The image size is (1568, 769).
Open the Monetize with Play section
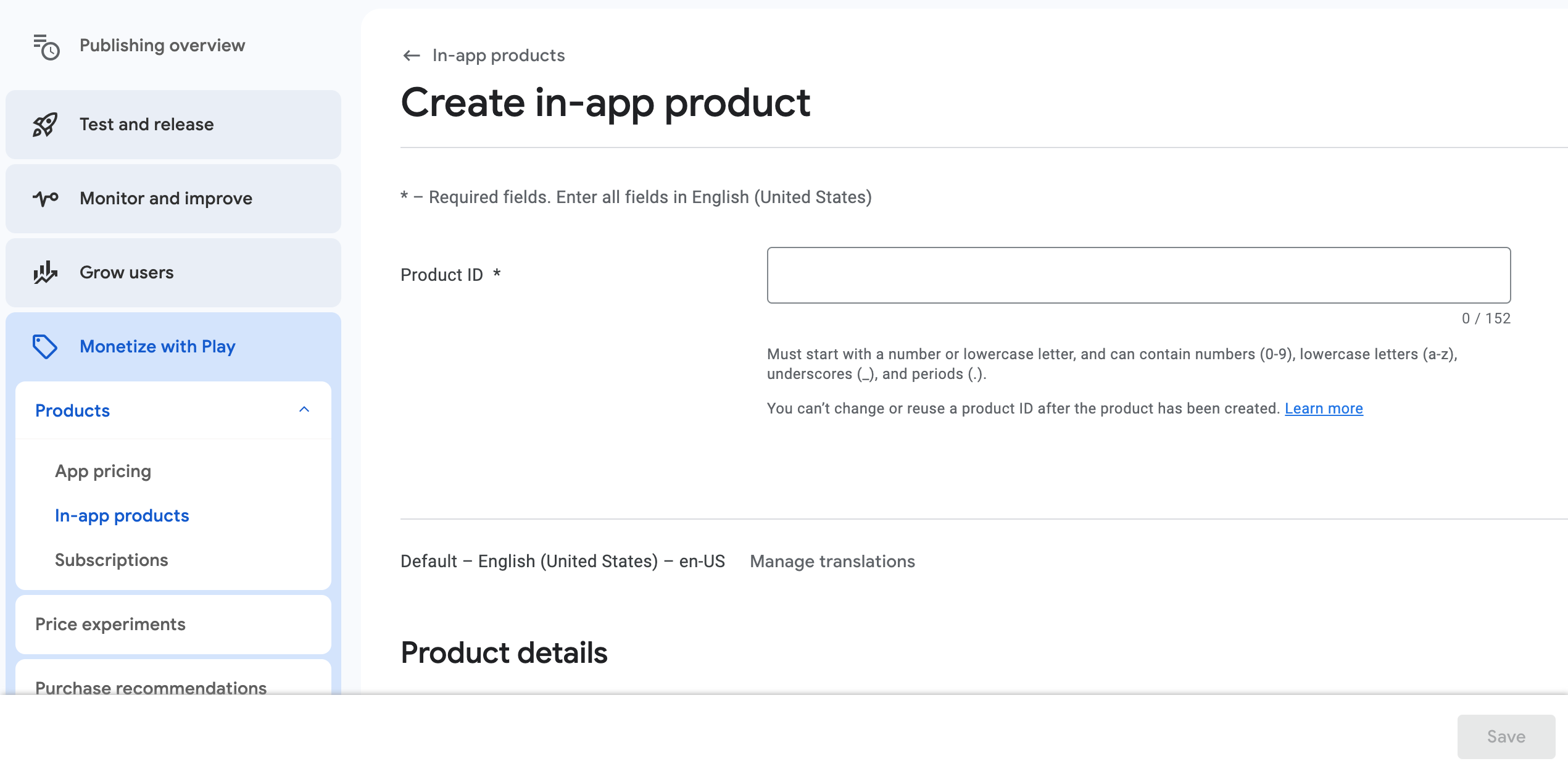click(157, 346)
